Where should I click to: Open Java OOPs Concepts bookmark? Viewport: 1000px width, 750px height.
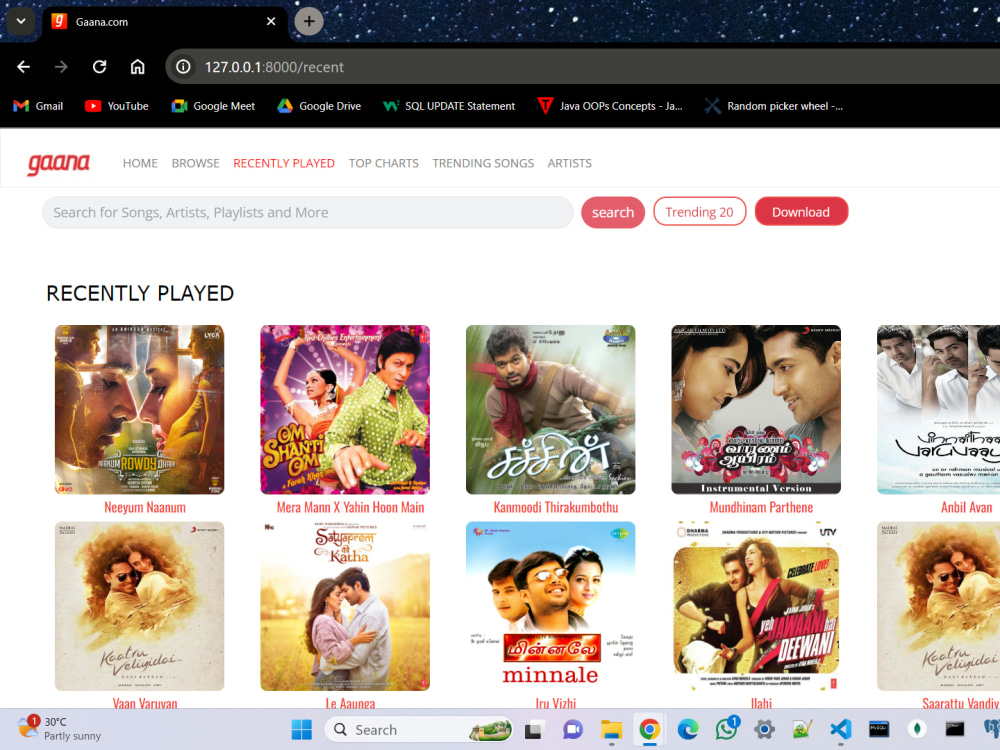(x=610, y=106)
